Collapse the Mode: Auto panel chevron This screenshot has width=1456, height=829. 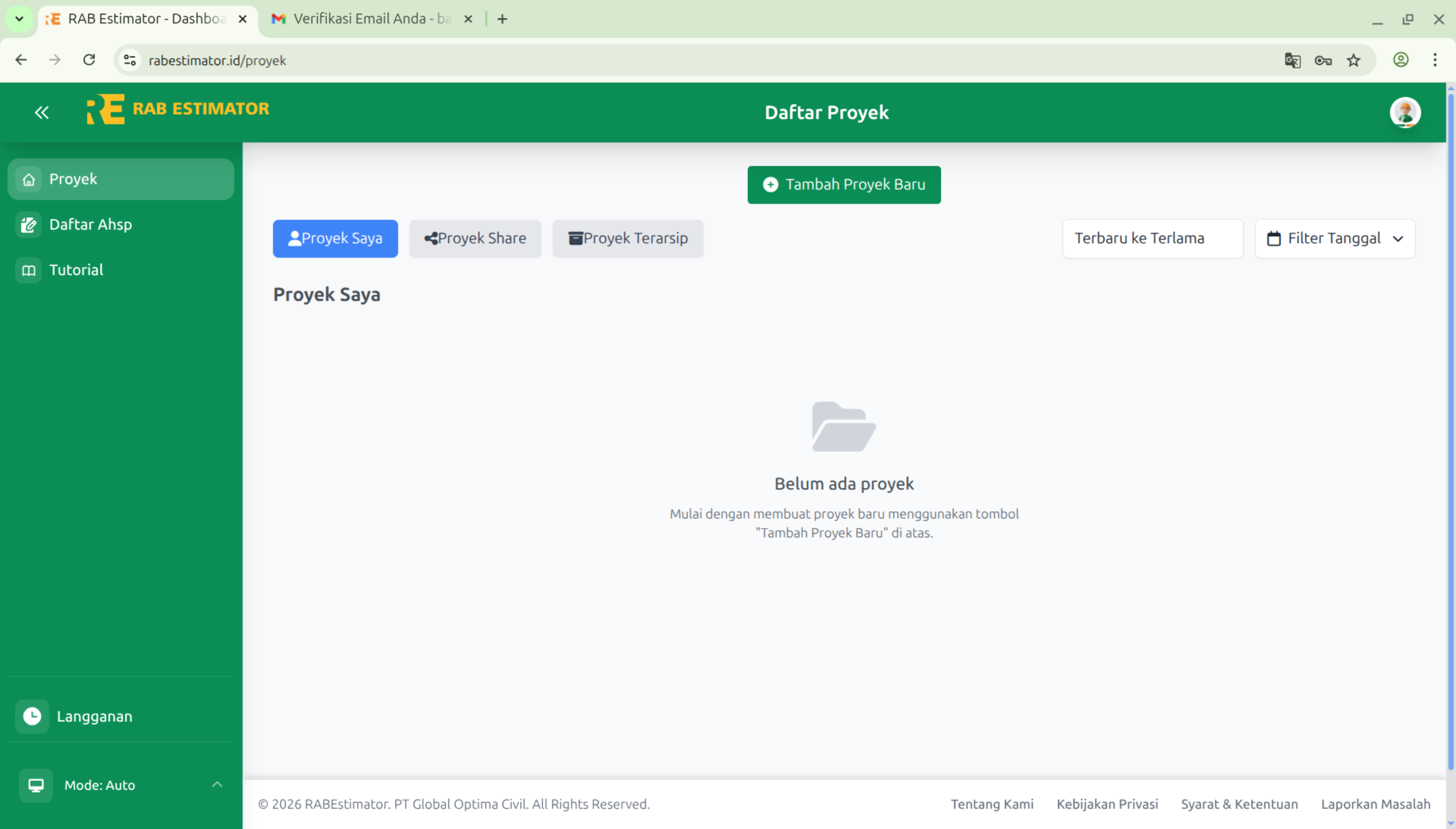coord(217,784)
